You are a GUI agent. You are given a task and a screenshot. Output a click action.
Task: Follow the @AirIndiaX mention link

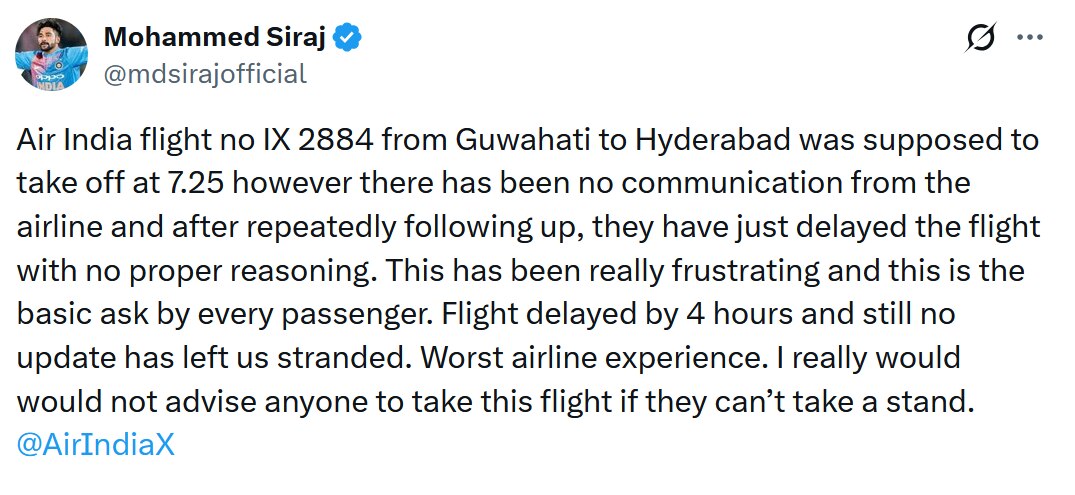96,444
